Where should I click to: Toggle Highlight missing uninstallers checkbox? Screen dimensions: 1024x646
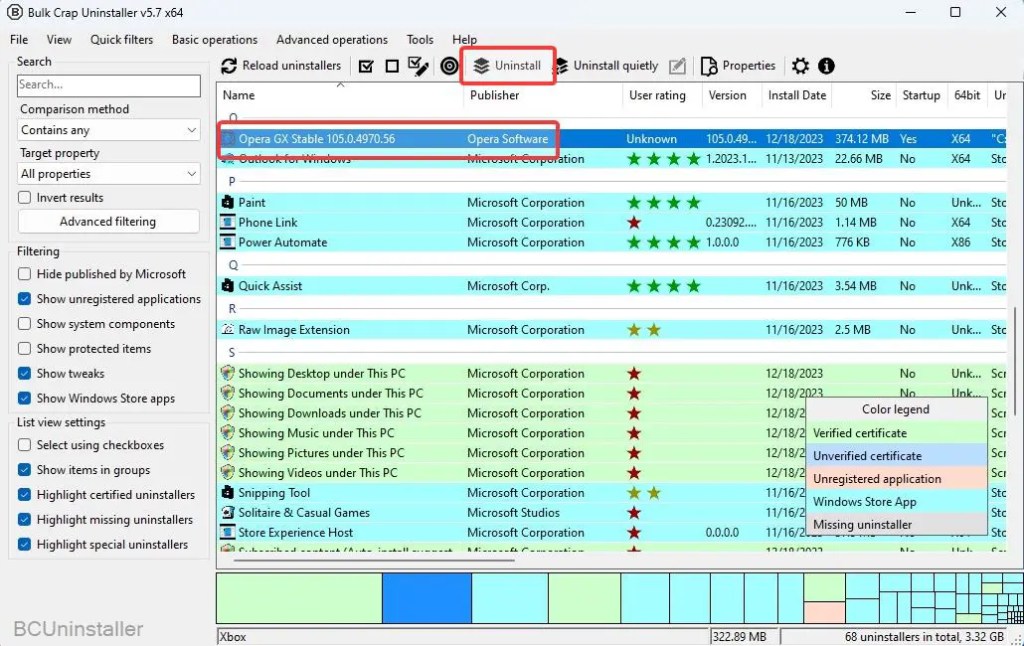25,519
